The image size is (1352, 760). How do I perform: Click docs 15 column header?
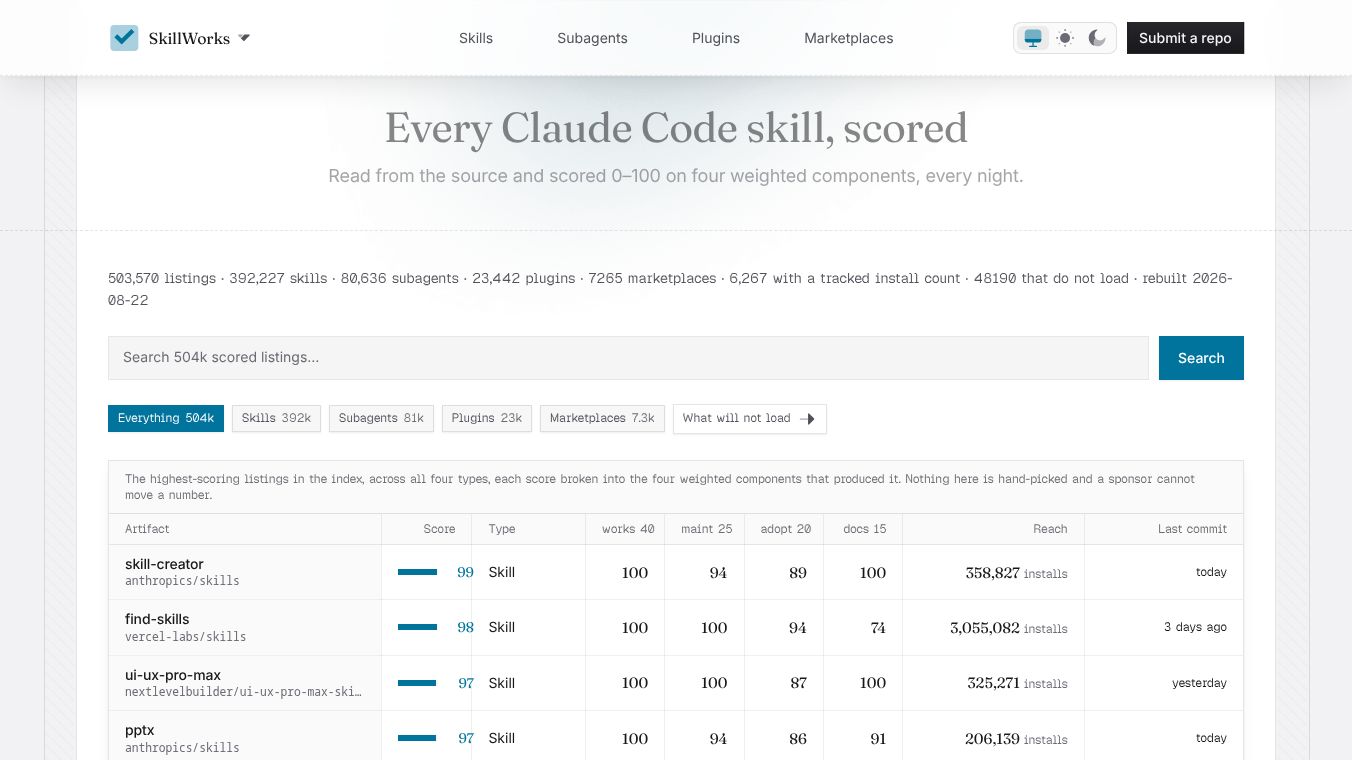[865, 529]
